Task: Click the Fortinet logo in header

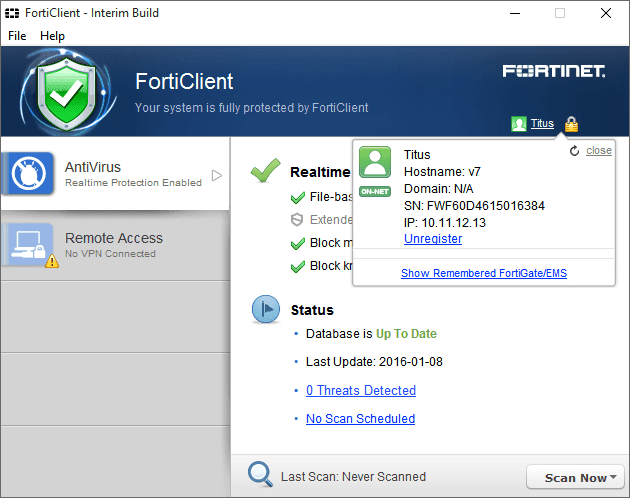Action: 554,71
